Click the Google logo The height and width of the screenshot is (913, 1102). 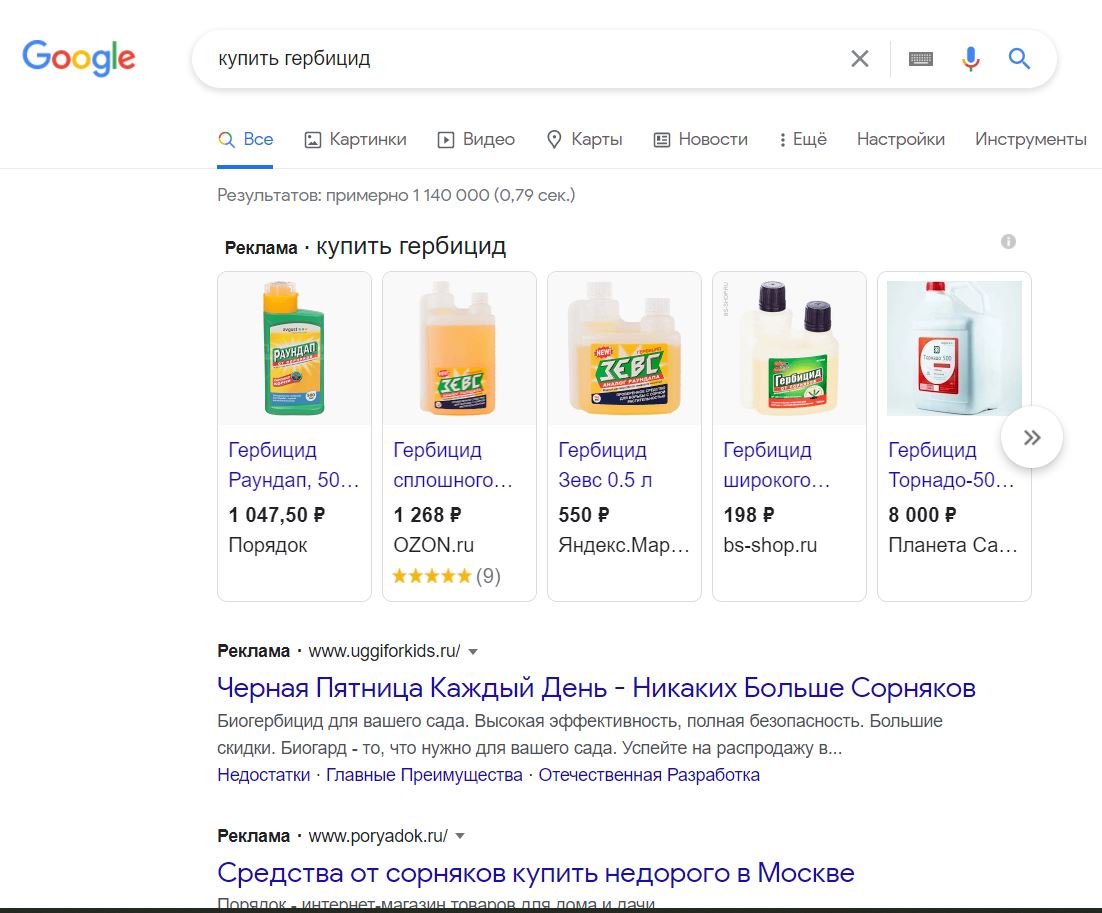click(79, 58)
